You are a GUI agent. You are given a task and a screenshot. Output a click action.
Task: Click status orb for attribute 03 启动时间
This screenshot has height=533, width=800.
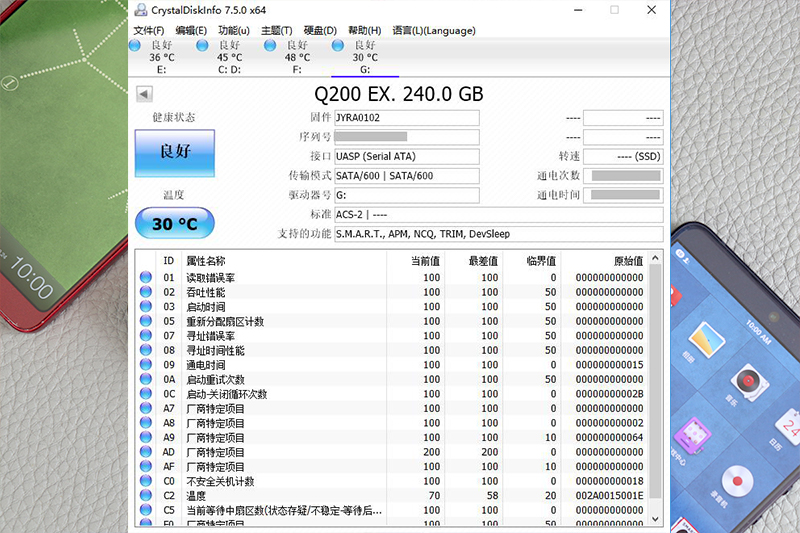tap(146, 306)
